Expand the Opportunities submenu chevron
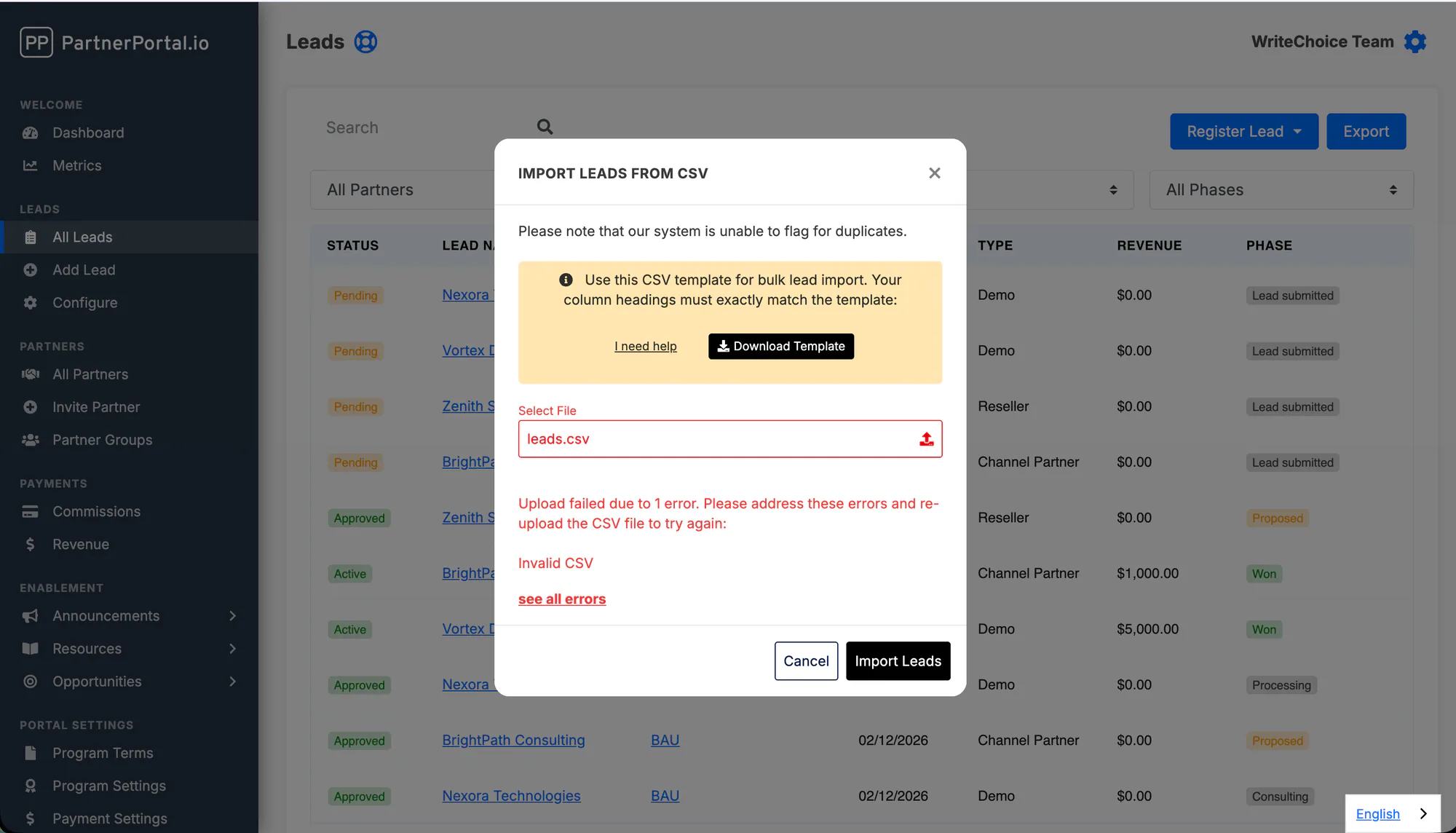This screenshot has height=833, width=1456. 233,682
